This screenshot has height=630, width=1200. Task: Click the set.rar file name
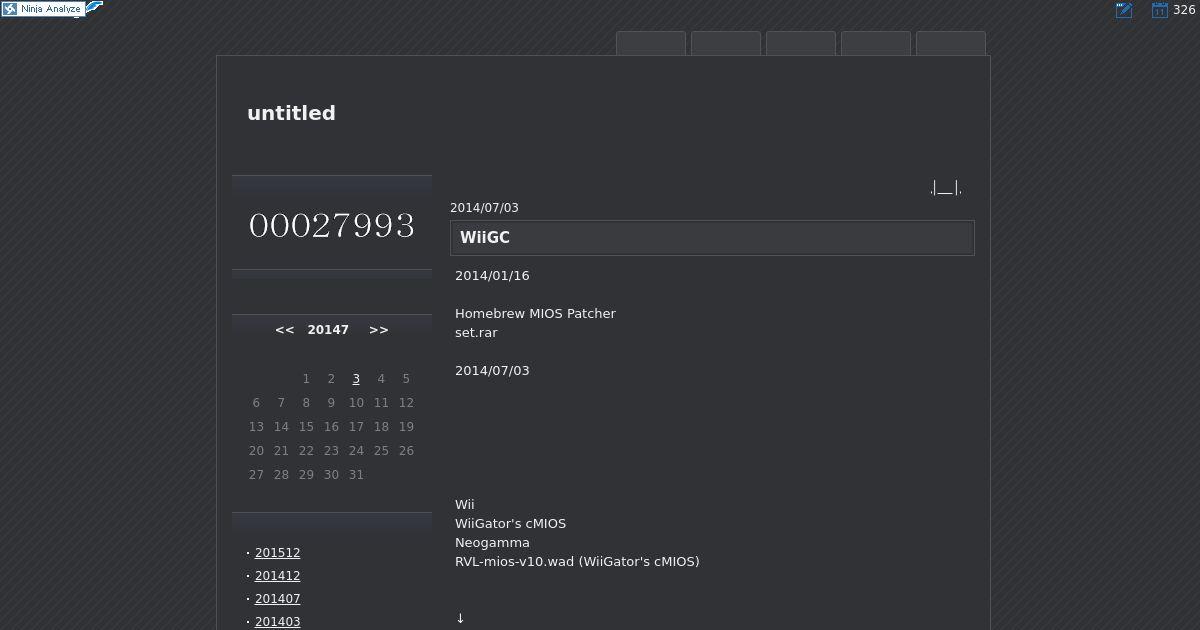pyautogui.click(x=476, y=333)
